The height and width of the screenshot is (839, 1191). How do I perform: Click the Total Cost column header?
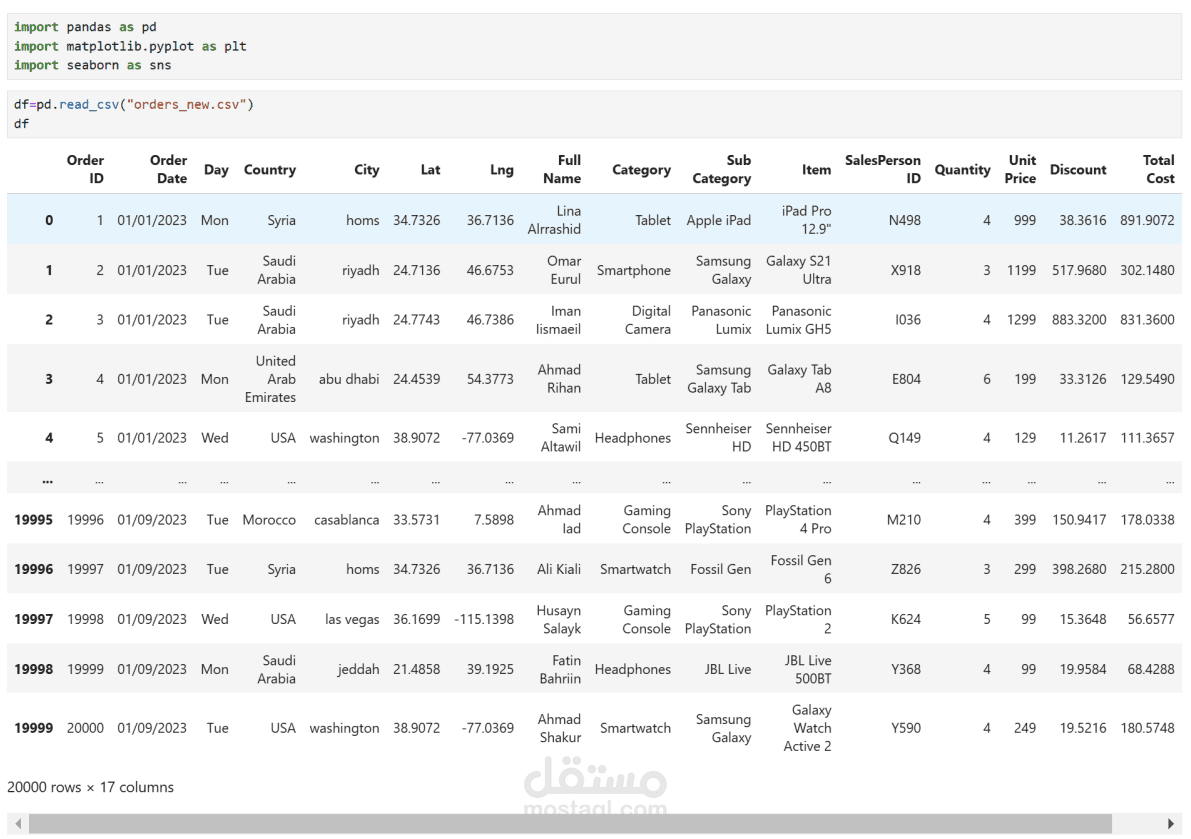pyautogui.click(x=1158, y=169)
